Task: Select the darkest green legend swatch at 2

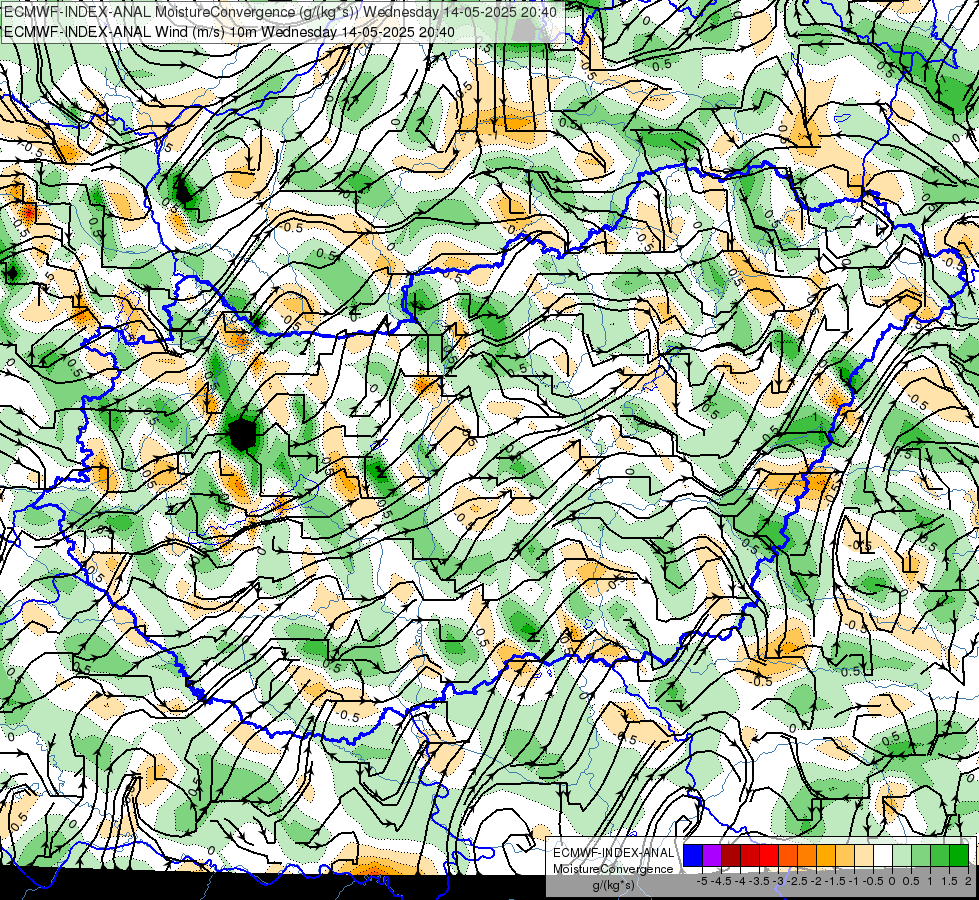Action: (x=959, y=855)
